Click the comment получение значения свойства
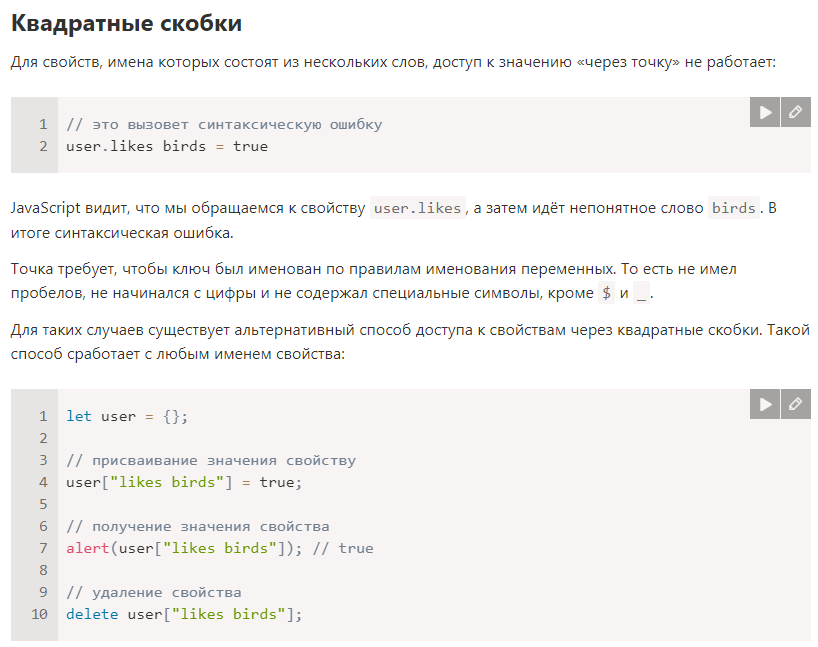This screenshot has height=647, width=818. 198,527
